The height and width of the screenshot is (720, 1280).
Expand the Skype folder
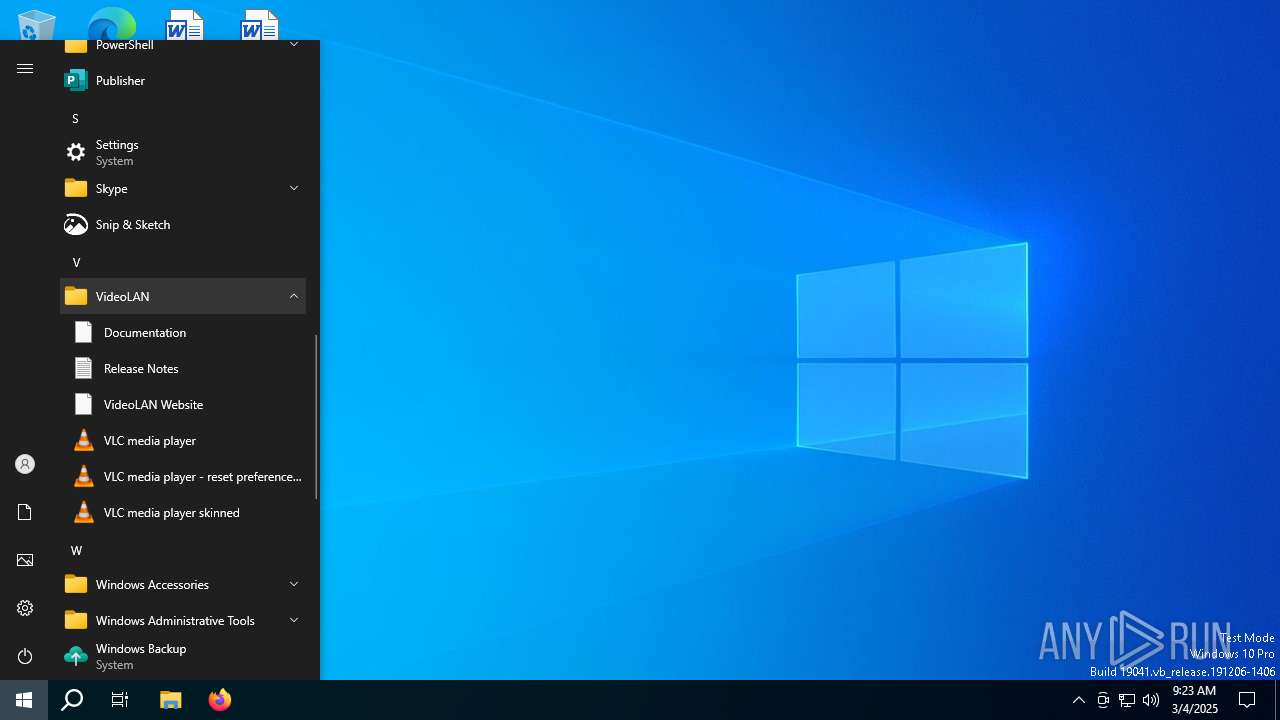point(183,188)
